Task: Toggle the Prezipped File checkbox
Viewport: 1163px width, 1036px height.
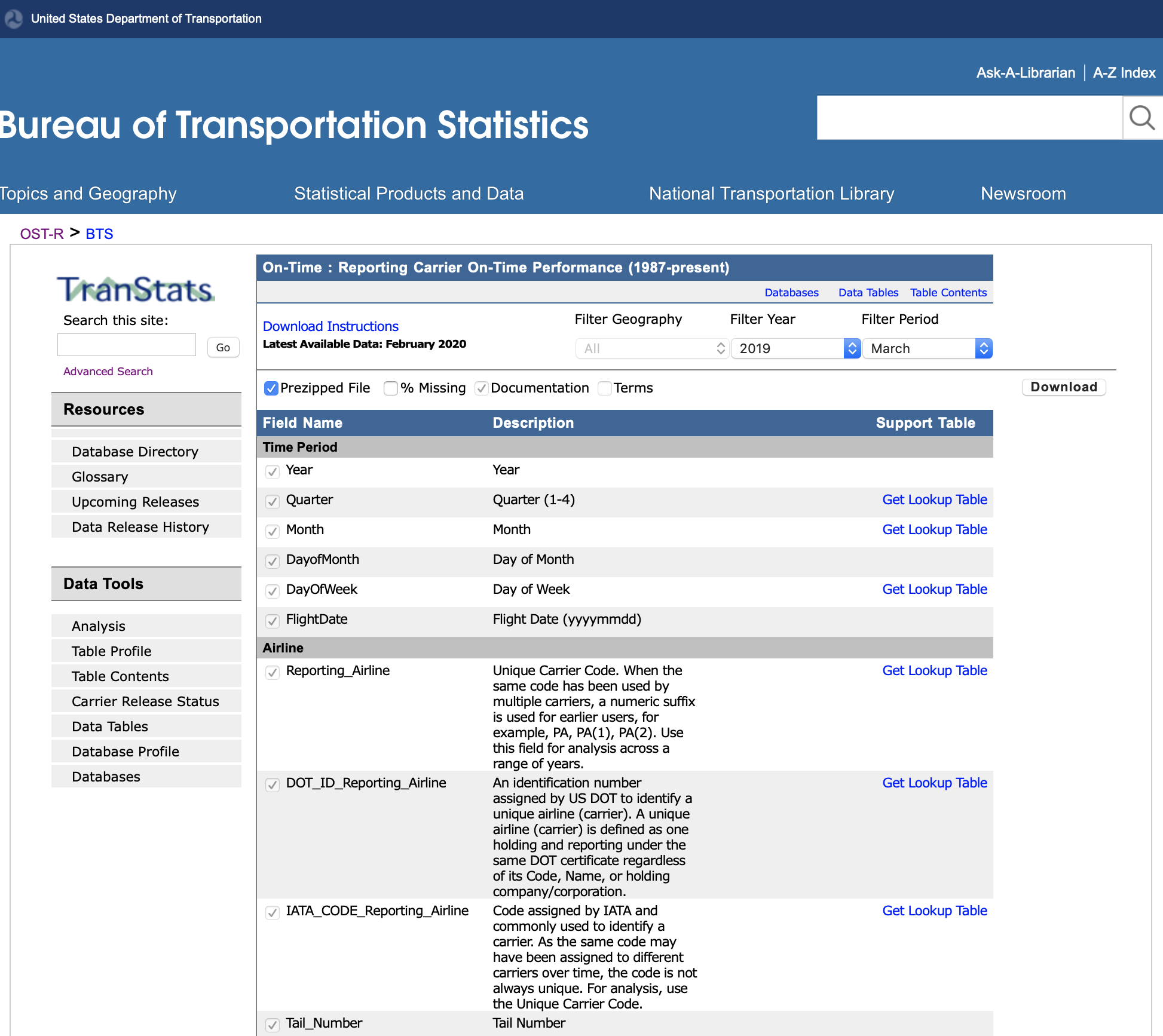Action: click(271, 388)
